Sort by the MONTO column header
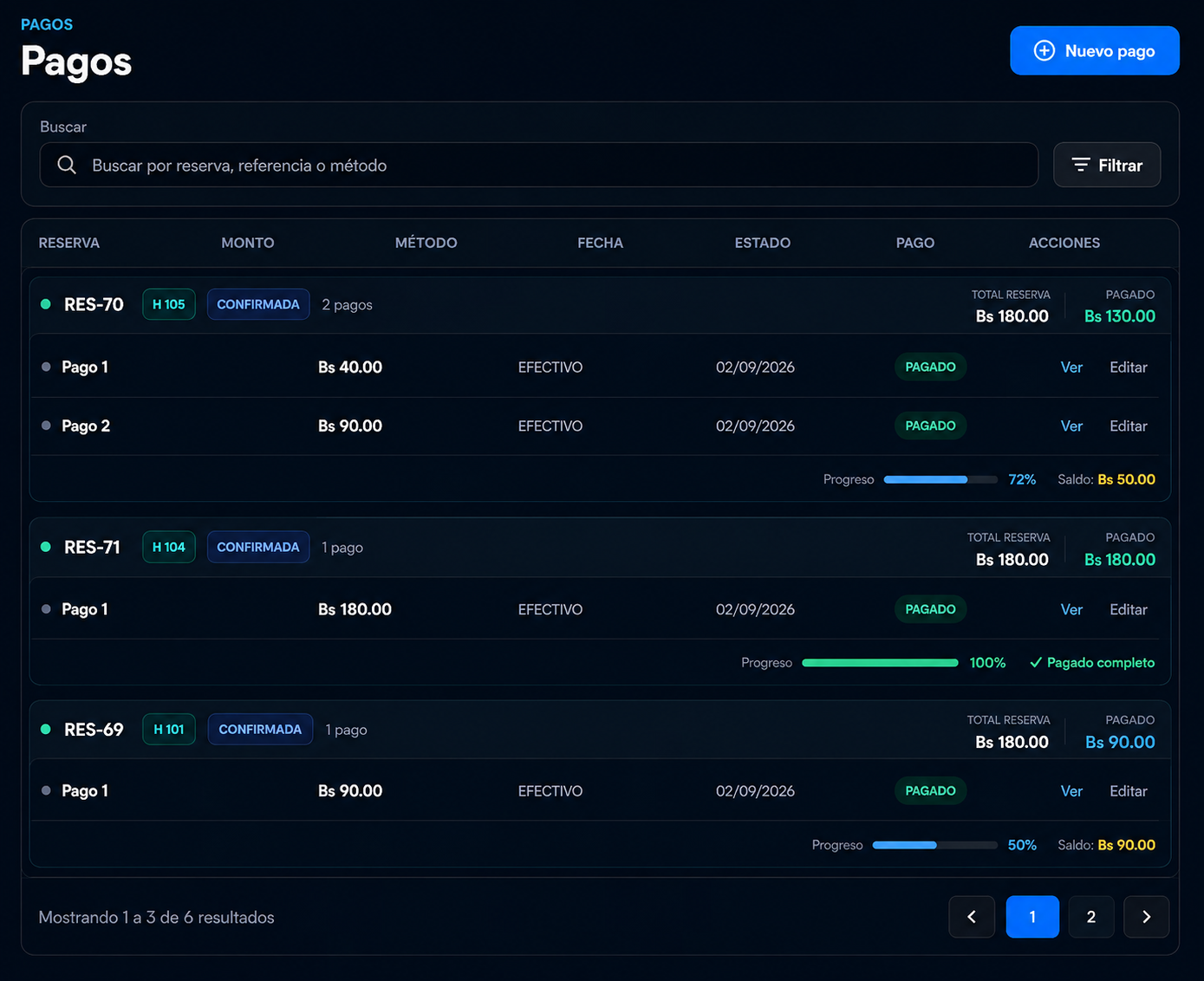Viewport: 1204px width, 981px height. point(248,243)
